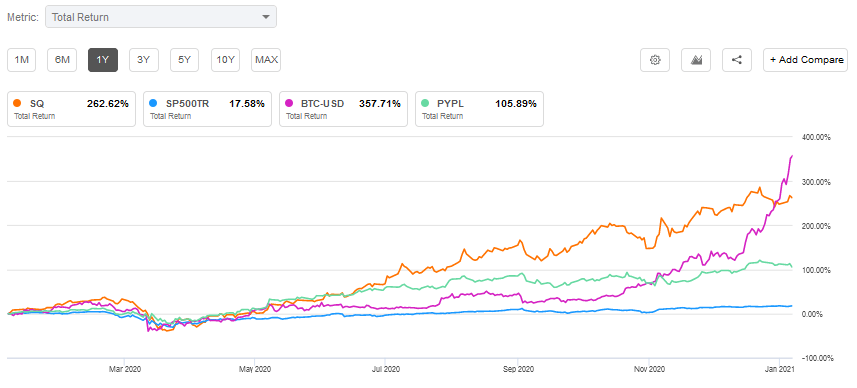857x388 pixels.
Task: Click the Mar 2020 axis label
Action: pyautogui.click(x=125, y=369)
